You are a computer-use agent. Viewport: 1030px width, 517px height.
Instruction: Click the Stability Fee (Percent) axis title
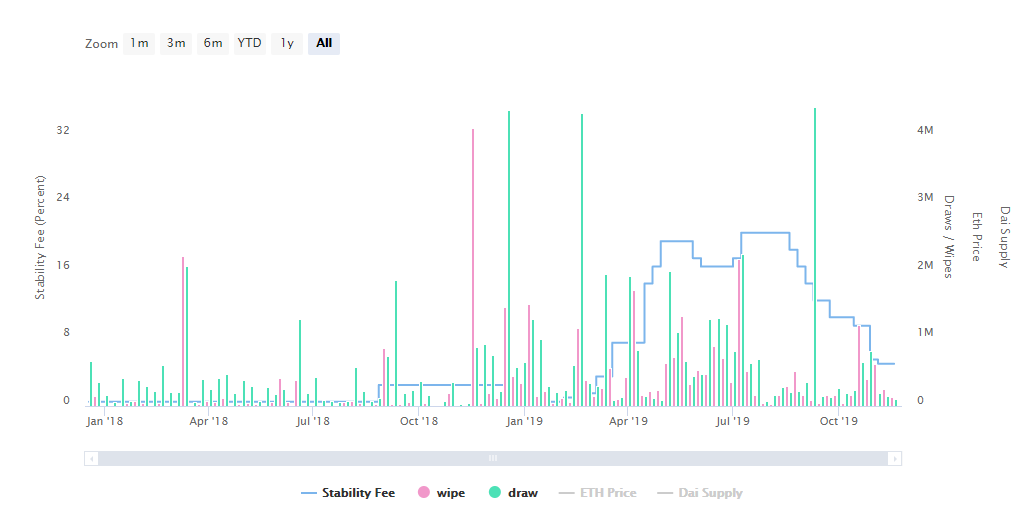coord(41,237)
